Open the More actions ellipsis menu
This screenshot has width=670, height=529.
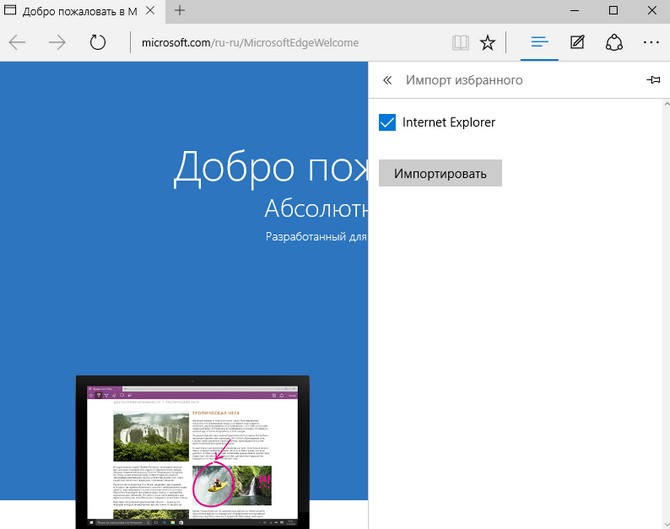(650, 43)
